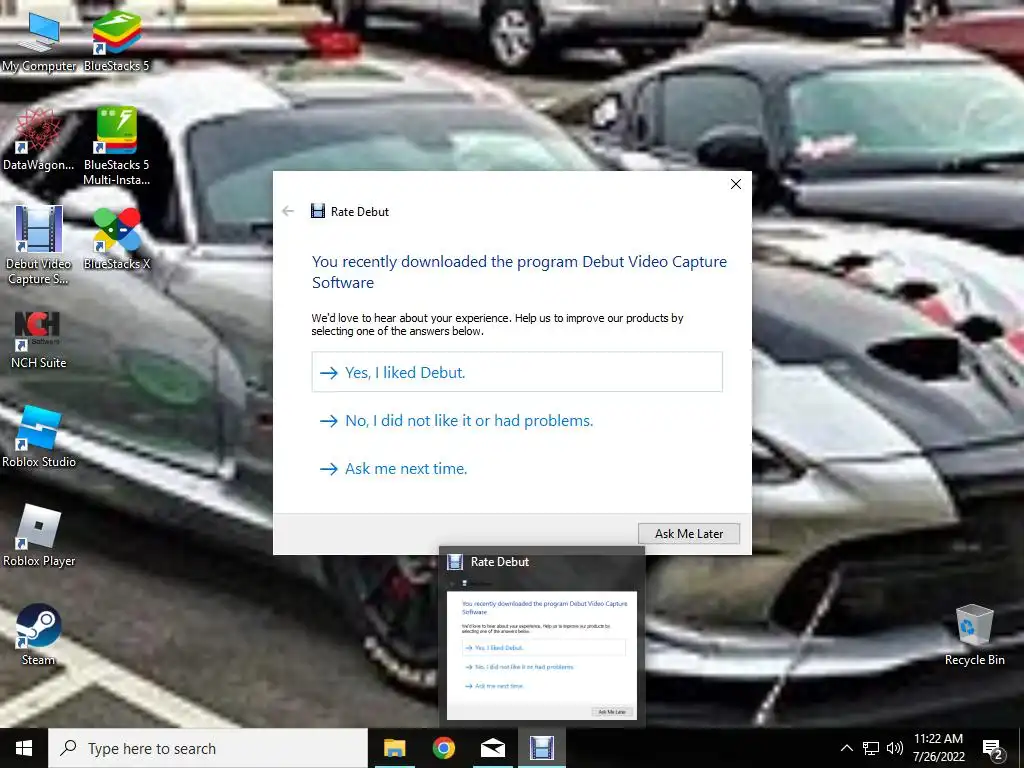
Task: Select the Roblox Studio desktop icon
Action: pyautogui.click(x=39, y=438)
